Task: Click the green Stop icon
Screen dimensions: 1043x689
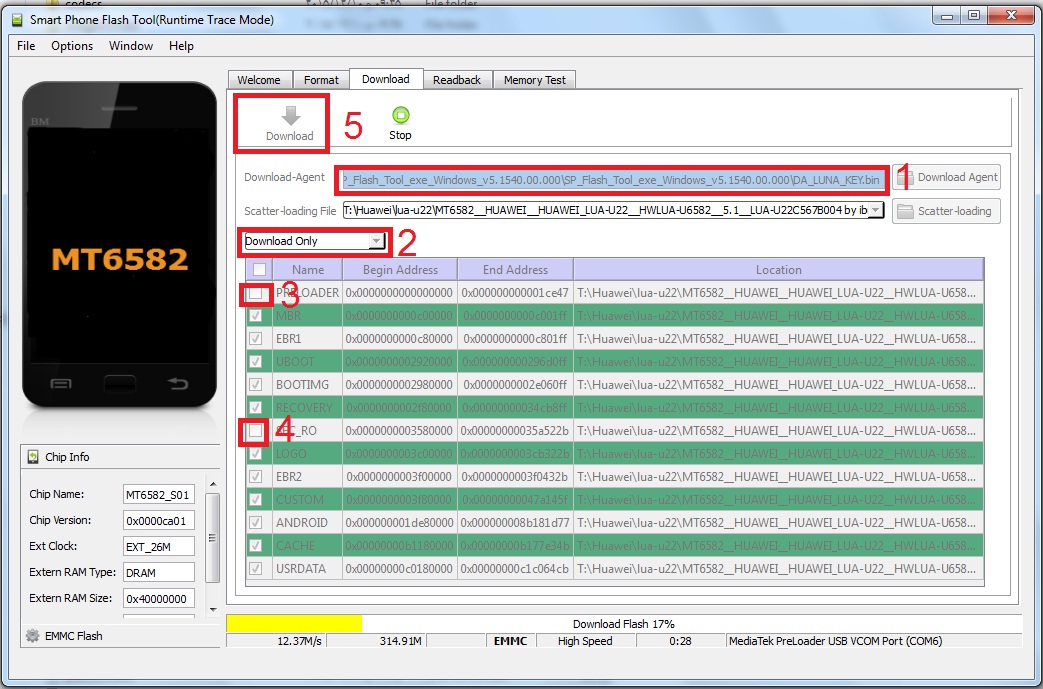Action: click(x=400, y=115)
